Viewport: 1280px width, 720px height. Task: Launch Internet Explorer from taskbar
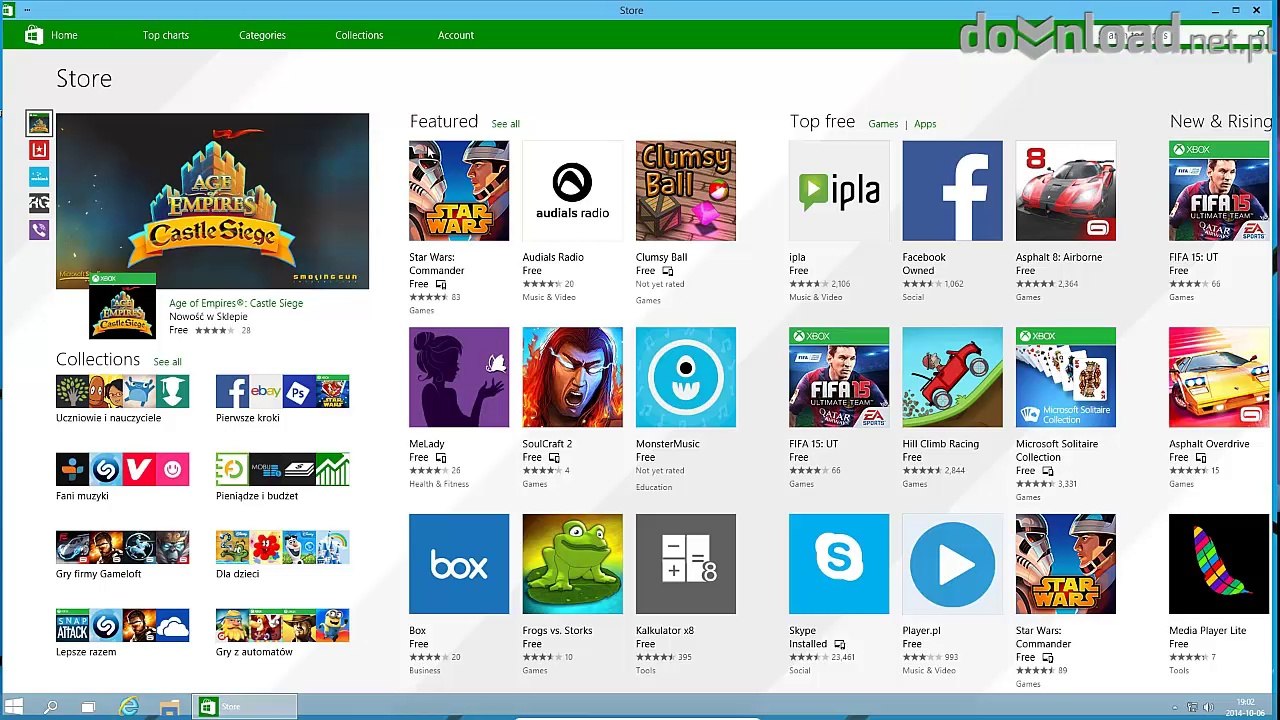(129, 707)
